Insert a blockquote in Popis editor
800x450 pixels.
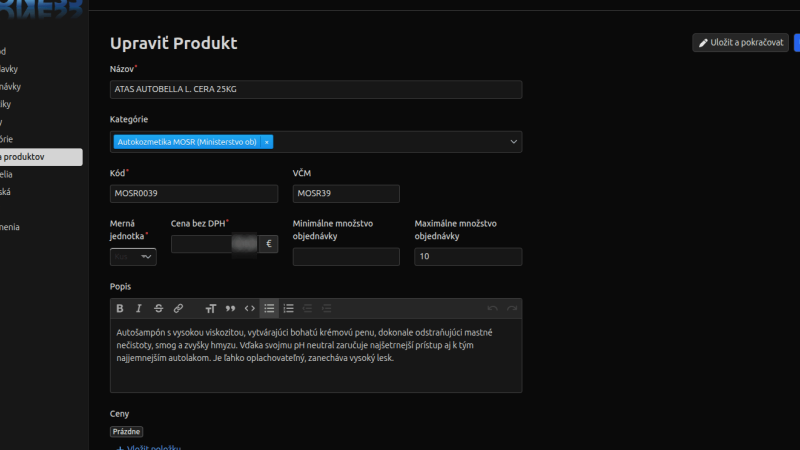[230, 308]
